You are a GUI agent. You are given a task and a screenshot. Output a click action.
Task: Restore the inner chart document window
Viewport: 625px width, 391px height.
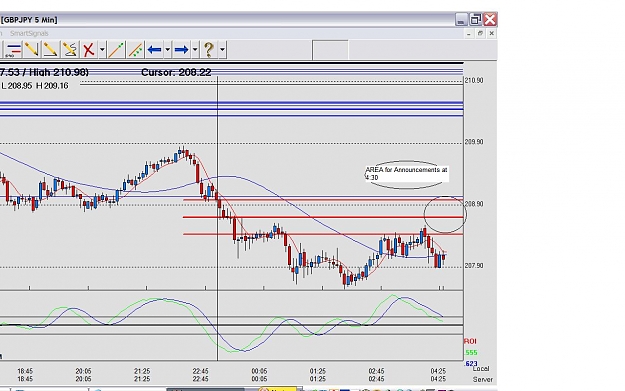click(480, 33)
